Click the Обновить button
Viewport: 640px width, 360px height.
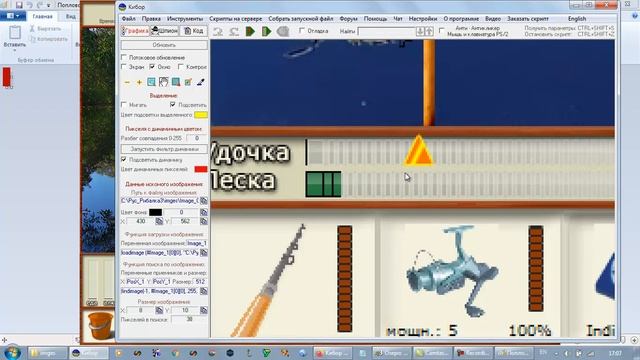click(164, 45)
